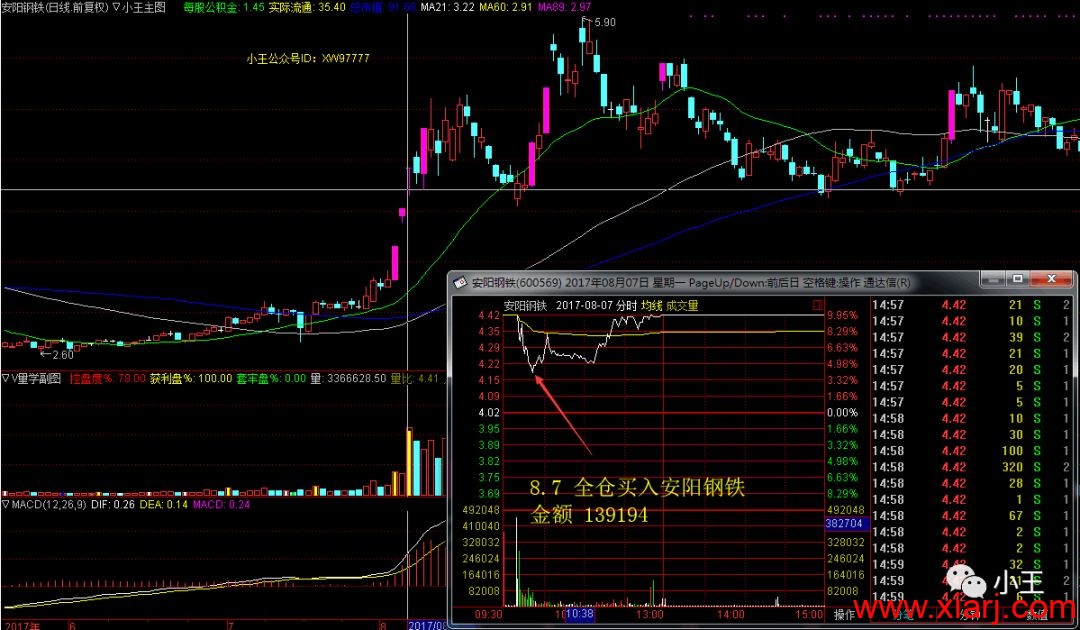Click the tick row with volume 28
Viewport: 1080px width, 630px height.
[x=971, y=483]
